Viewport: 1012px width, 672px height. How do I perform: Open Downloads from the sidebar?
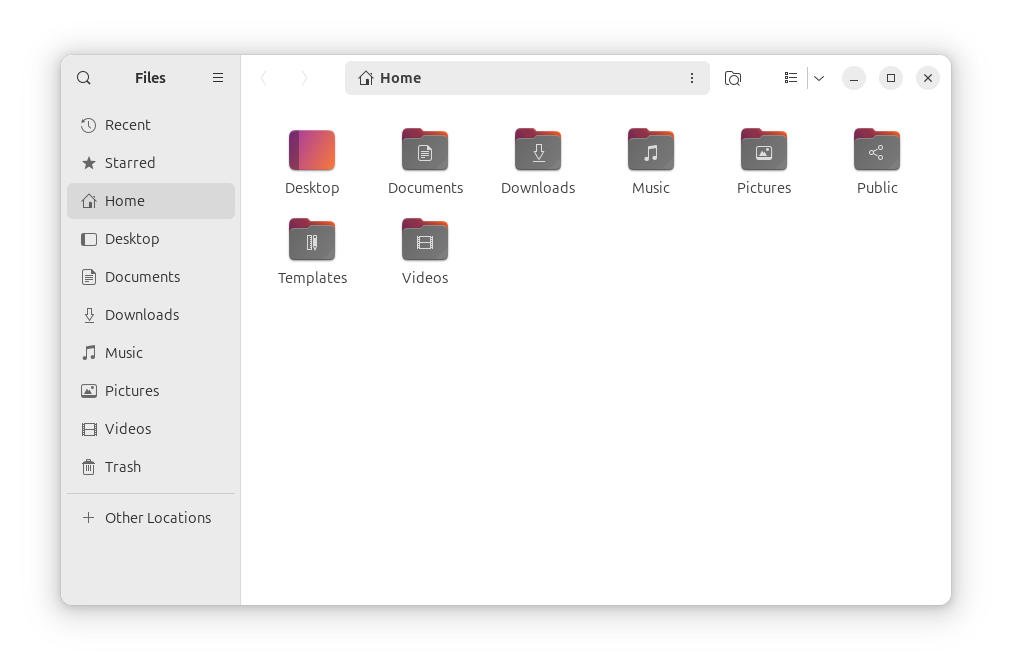pos(151,315)
